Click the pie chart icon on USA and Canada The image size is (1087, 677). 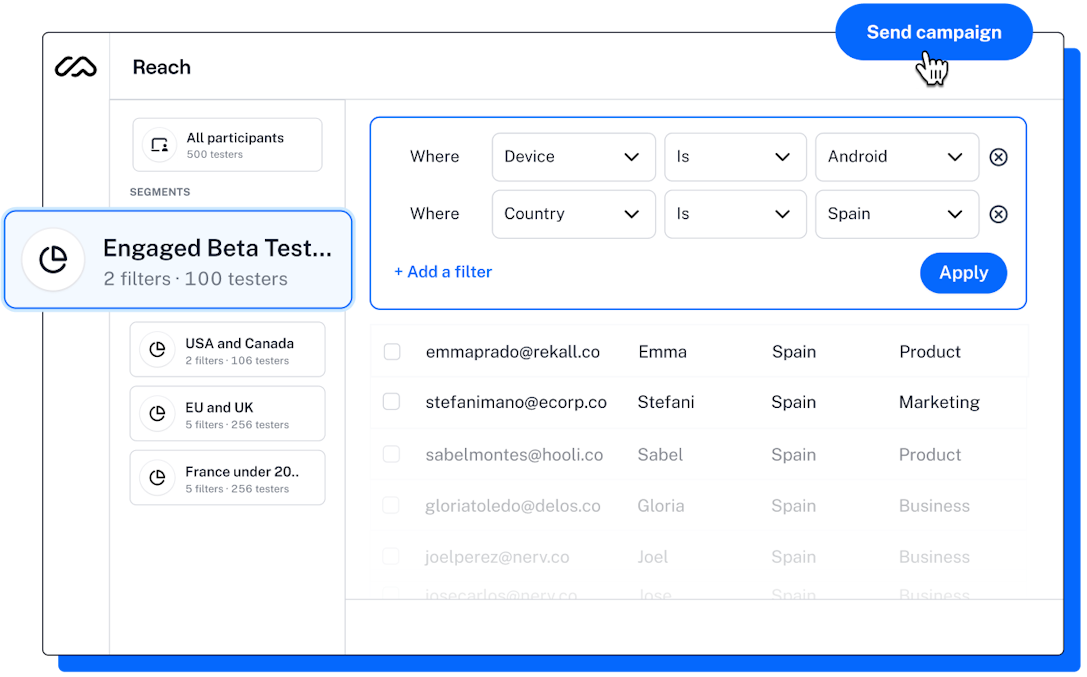pyautogui.click(x=157, y=349)
